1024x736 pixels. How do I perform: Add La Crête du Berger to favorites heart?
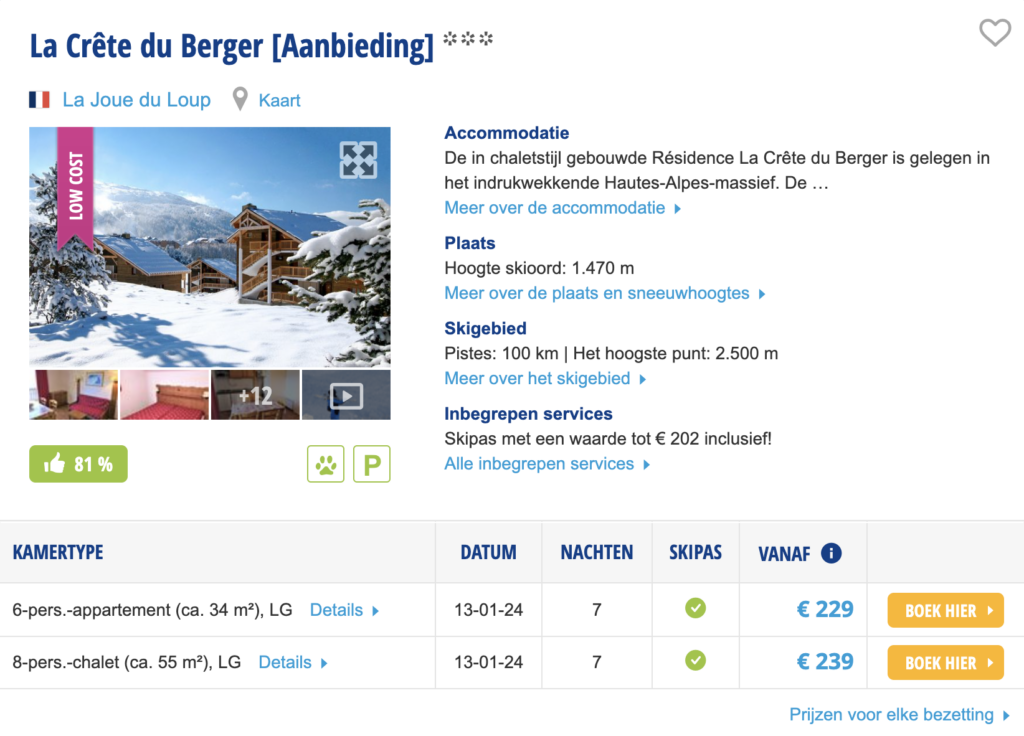point(994,33)
